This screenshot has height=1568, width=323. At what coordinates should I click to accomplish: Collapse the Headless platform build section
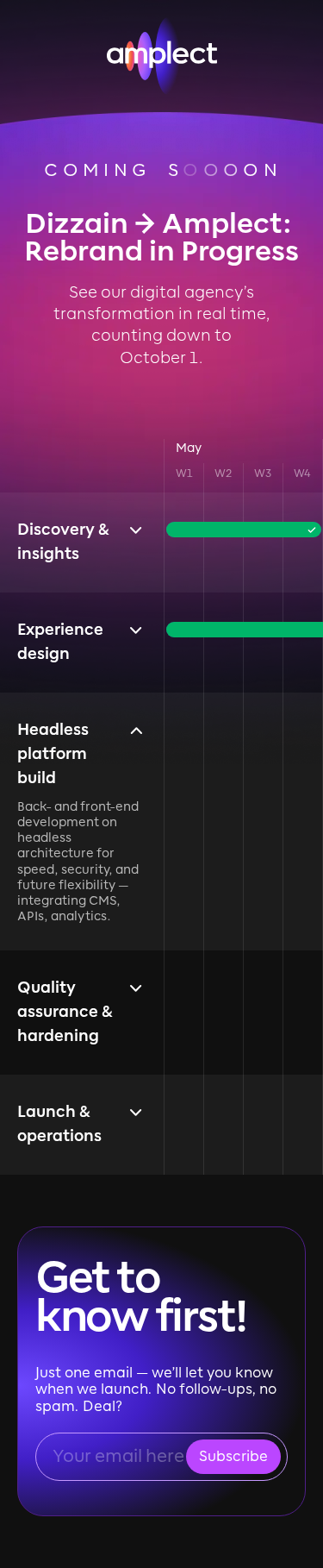coord(135,731)
